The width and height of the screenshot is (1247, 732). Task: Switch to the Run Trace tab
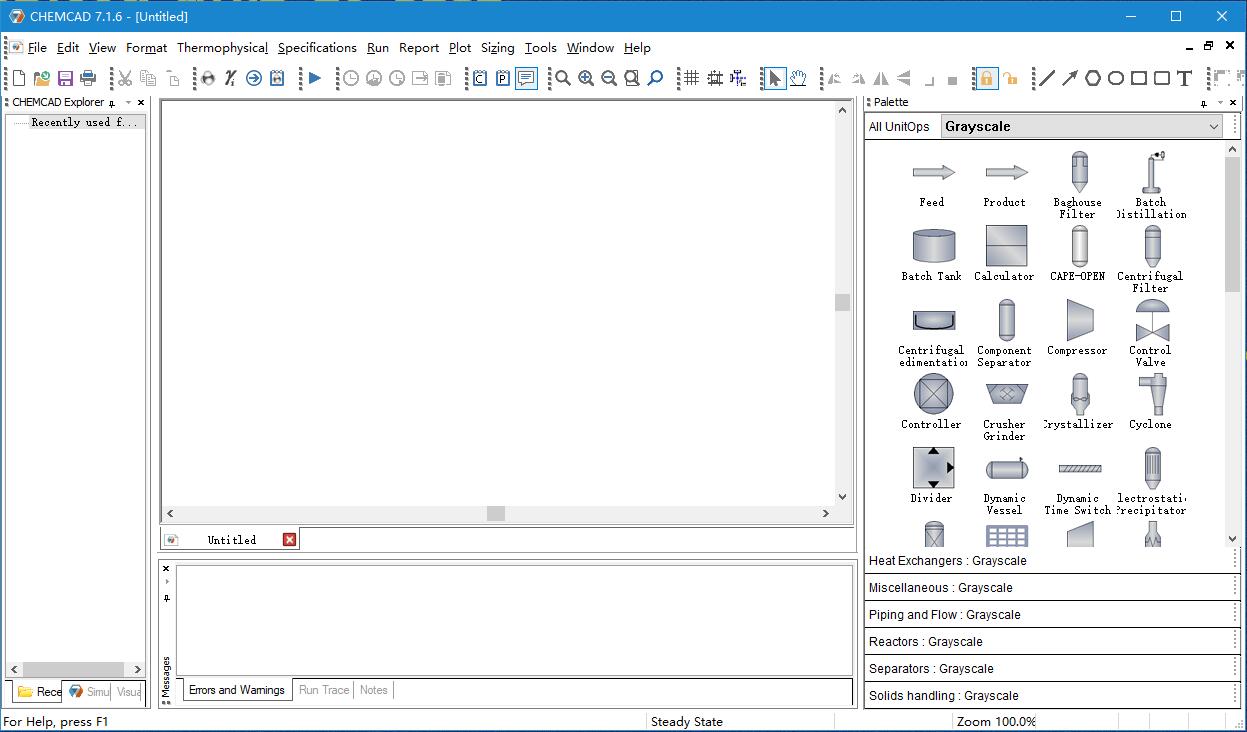pos(323,689)
